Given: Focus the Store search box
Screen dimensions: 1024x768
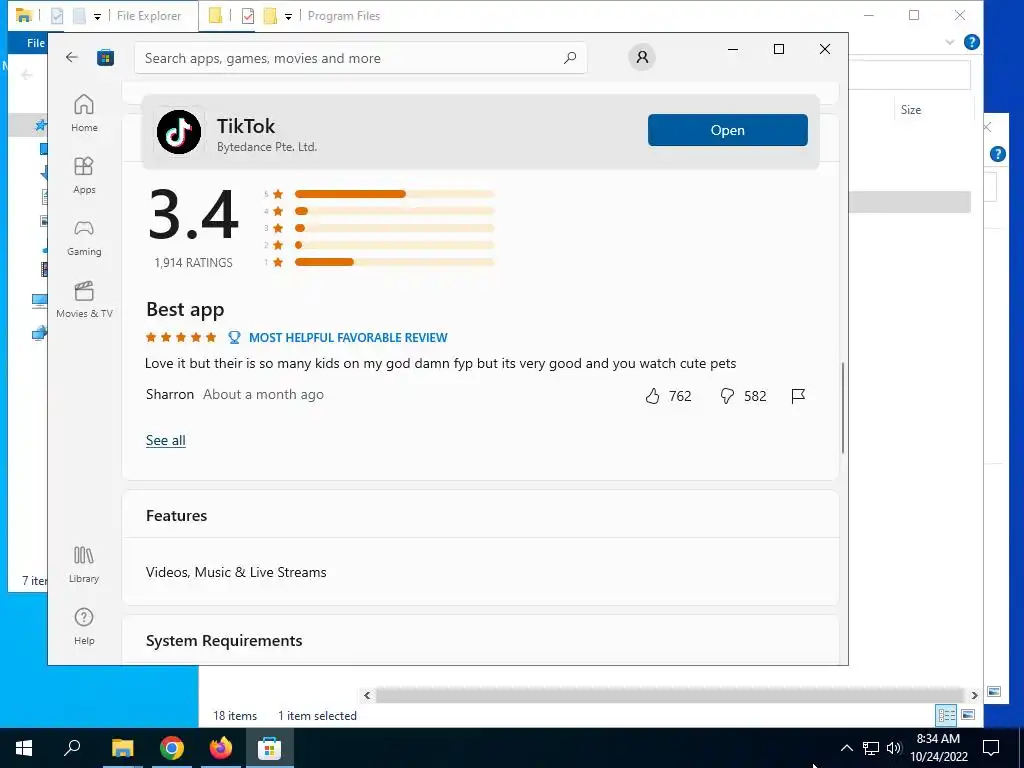Looking at the screenshot, I should [360, 58].
